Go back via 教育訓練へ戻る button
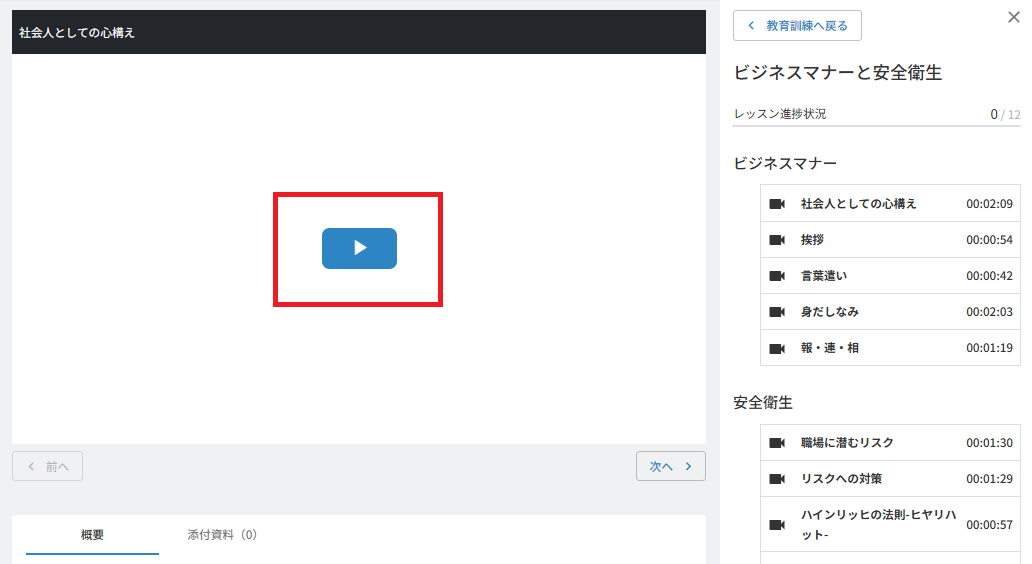 797,26
